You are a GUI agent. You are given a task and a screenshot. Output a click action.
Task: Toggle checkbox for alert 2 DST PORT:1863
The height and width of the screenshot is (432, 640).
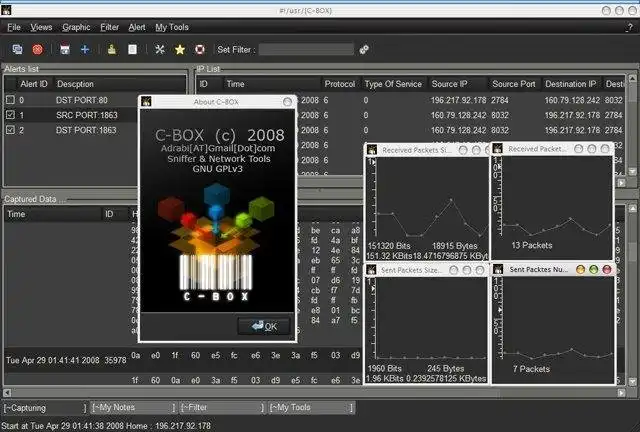click(10, 130)
